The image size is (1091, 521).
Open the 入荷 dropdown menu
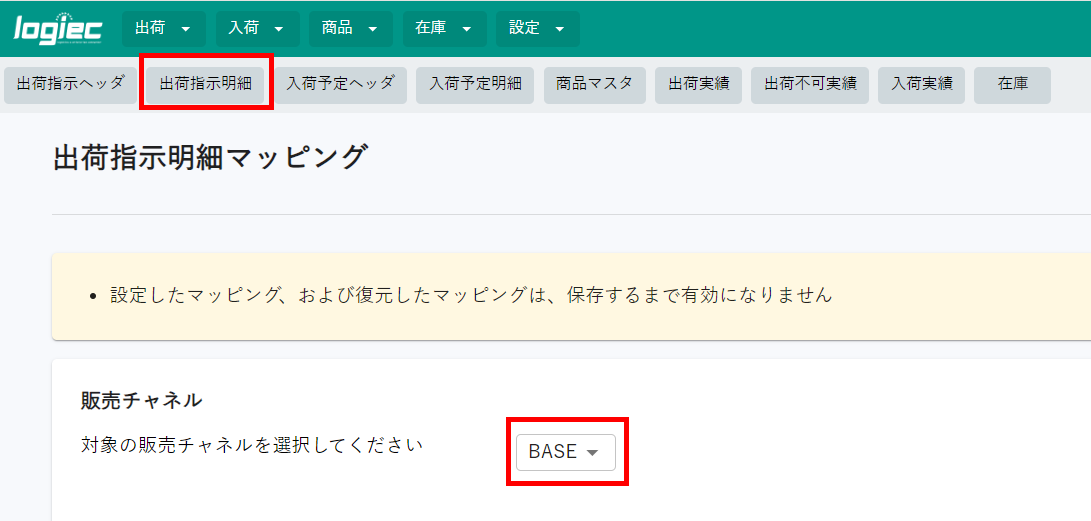click(257, 29)
